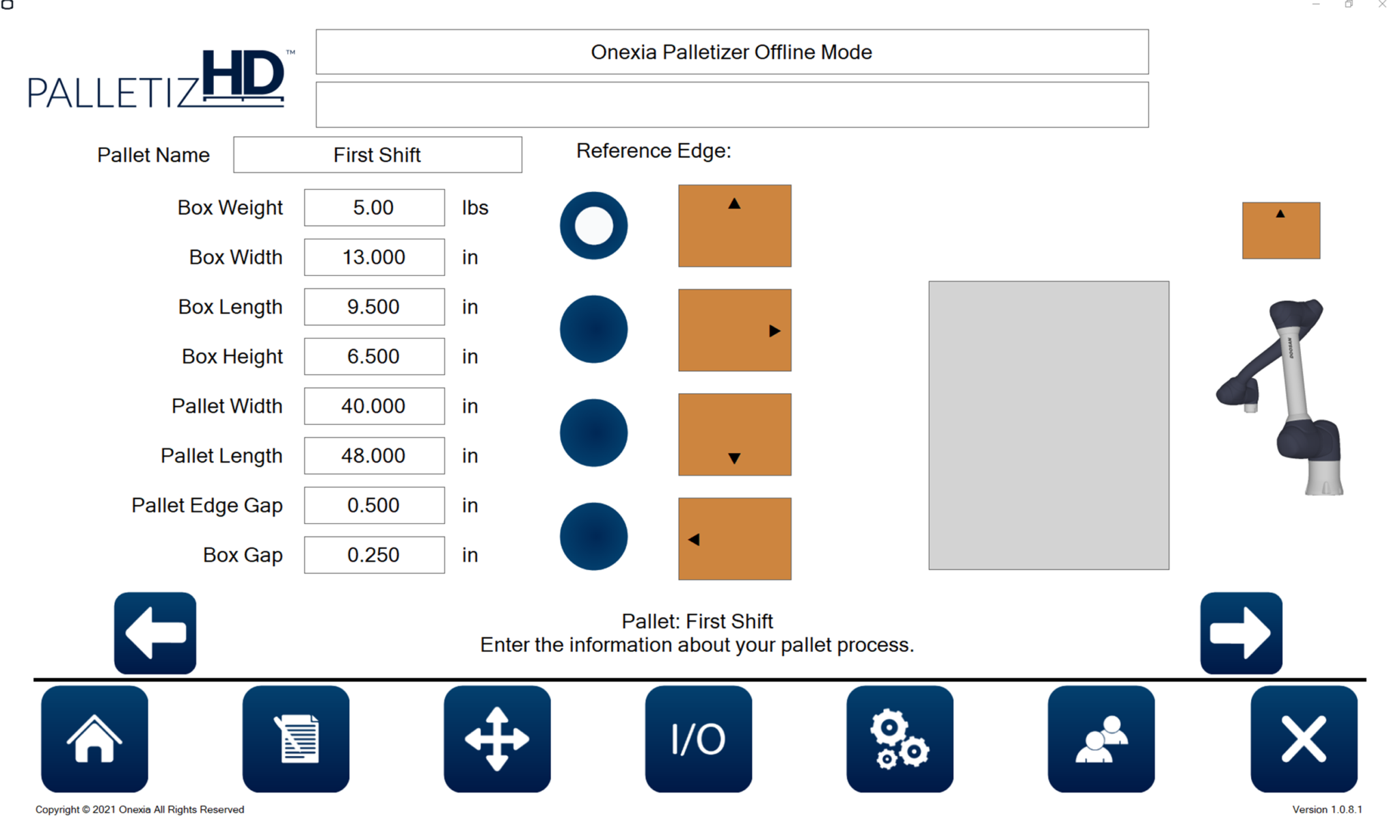This screenshot has height=840, width=1400.
Task: Click the back navigation arrow
Action: coord(154,632)
